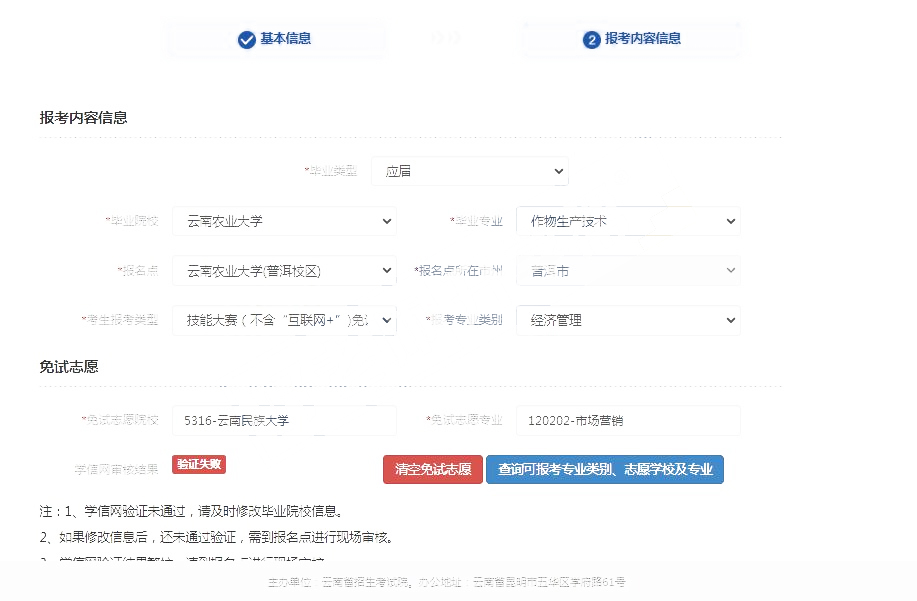Click the 免试志愿 section heading
This screenshot has width=917, height=601.
[x=69, y=367]
